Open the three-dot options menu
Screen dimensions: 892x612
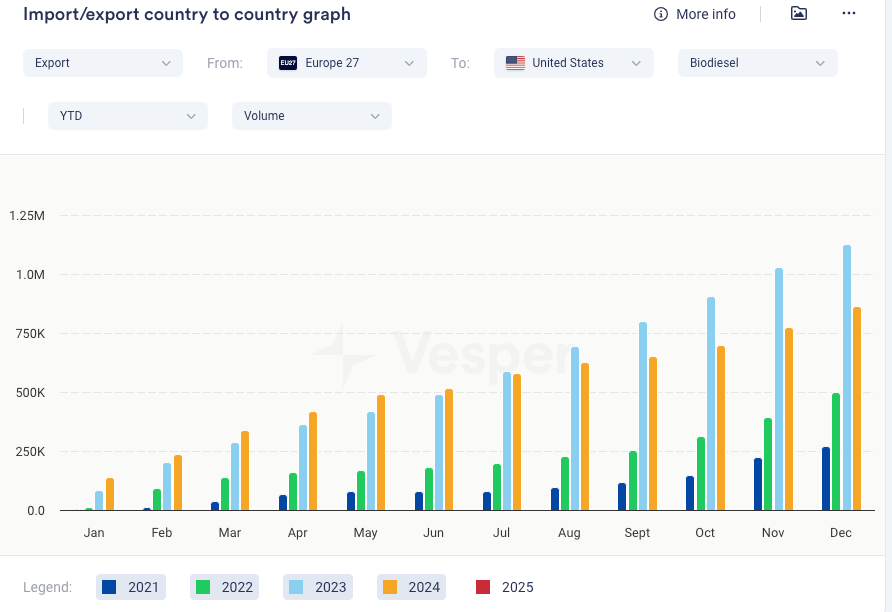click(849, 14)
